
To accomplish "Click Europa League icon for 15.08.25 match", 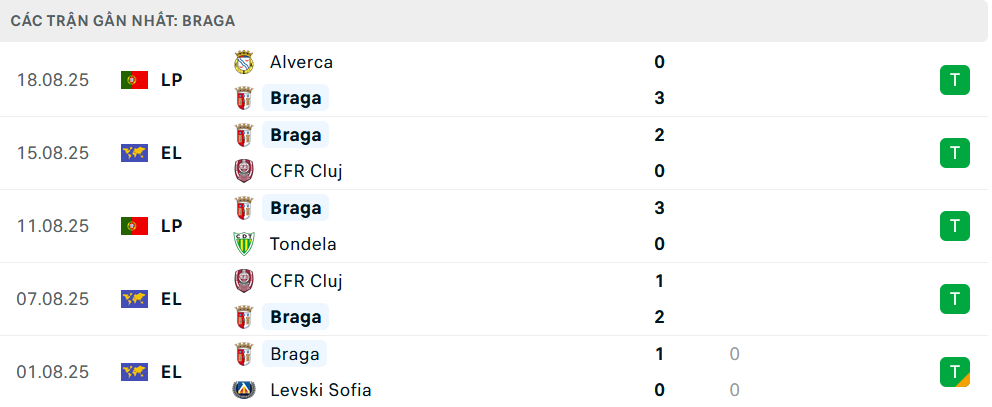I will [x=134, y=153].
